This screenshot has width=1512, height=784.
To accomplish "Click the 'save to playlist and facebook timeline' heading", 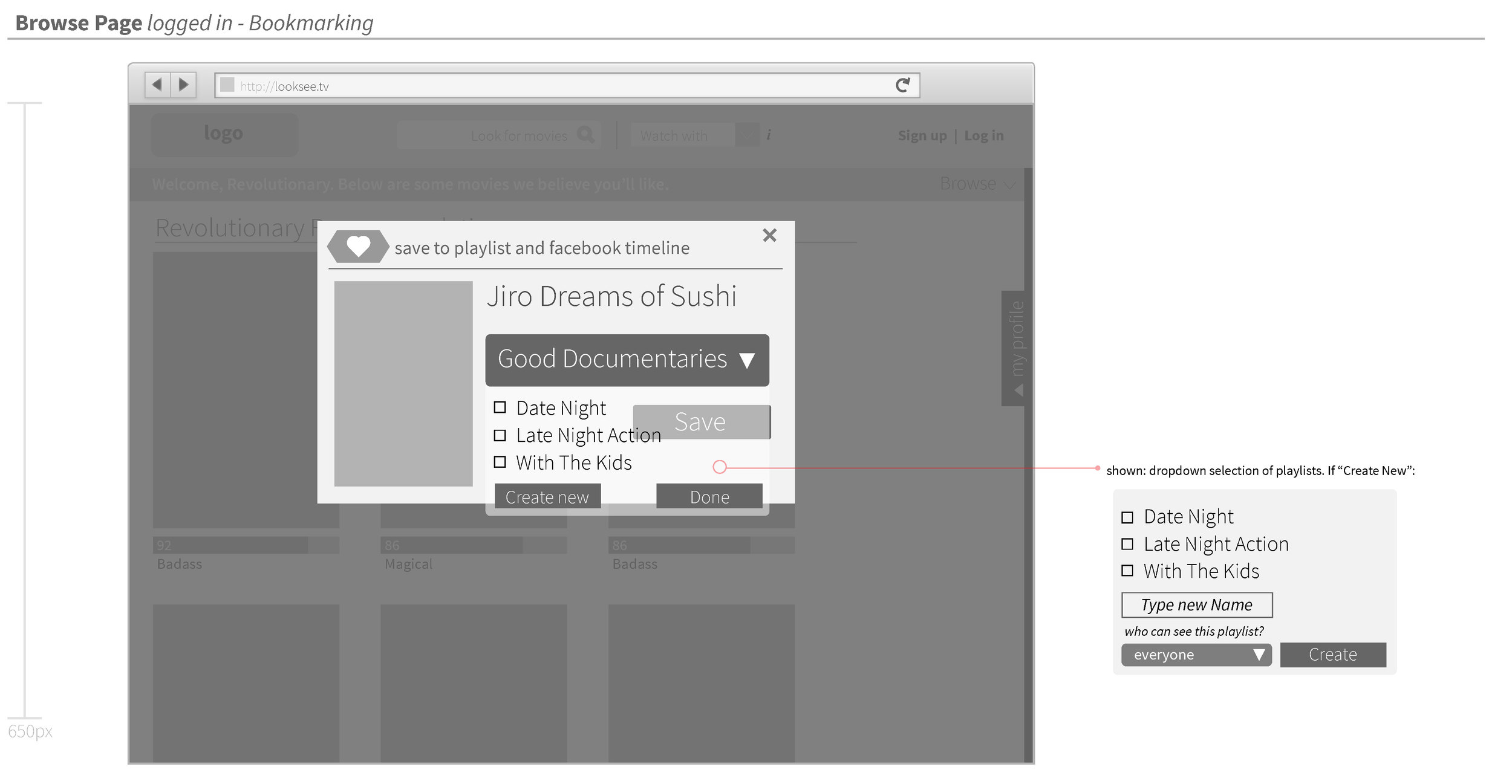I will pos(542,248).
